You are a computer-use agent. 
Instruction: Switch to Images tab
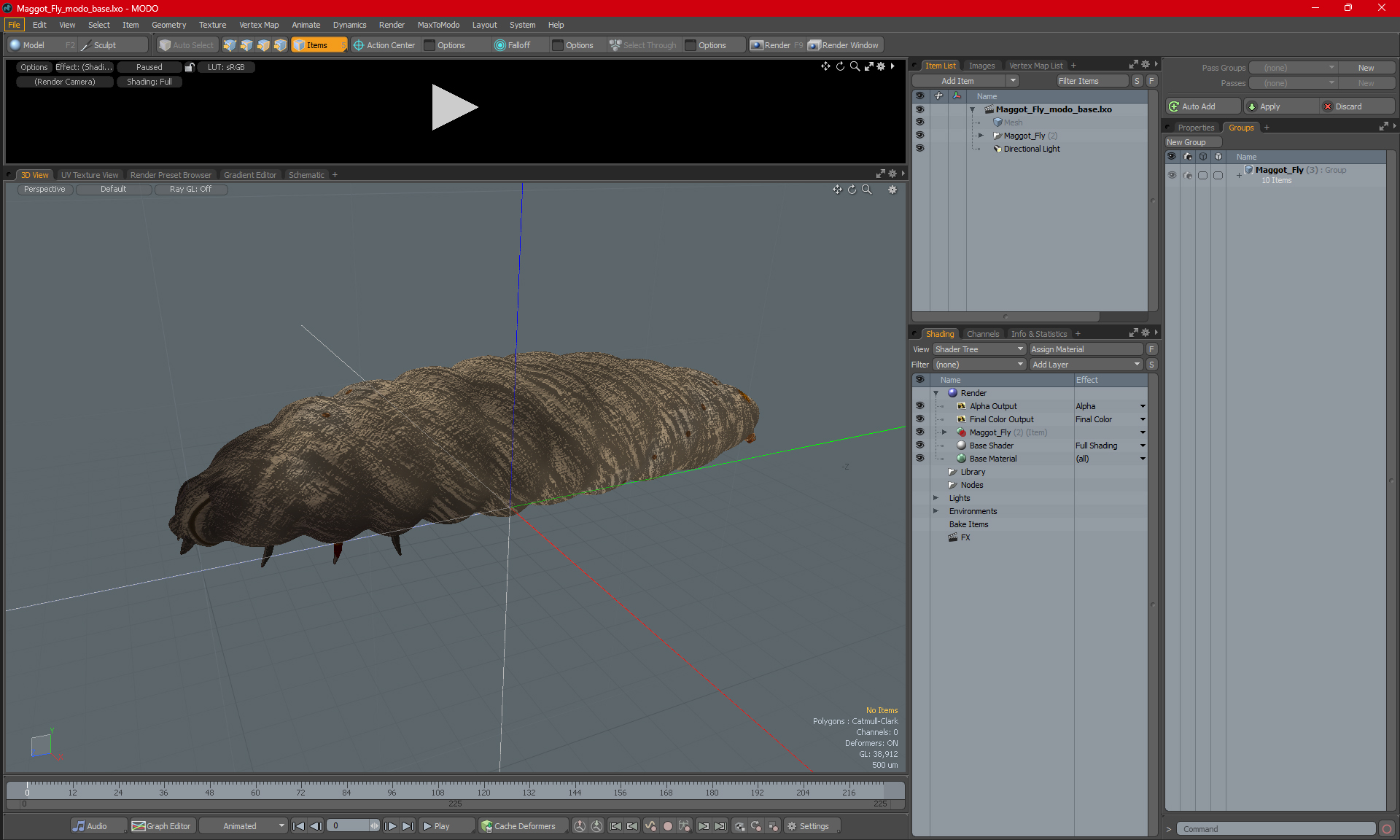pos(981,66)
